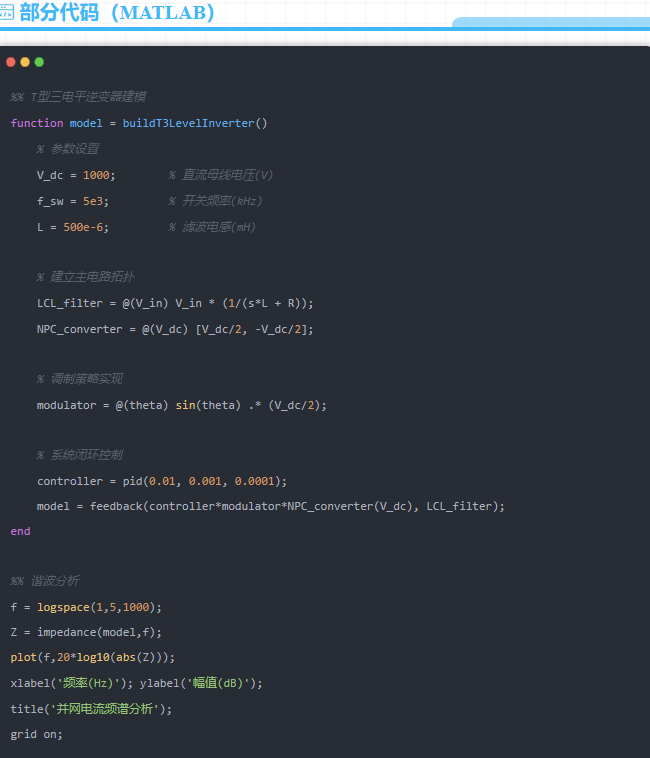
Task: Click the NPC_converter definition line
Action: (x=175, y=329)
